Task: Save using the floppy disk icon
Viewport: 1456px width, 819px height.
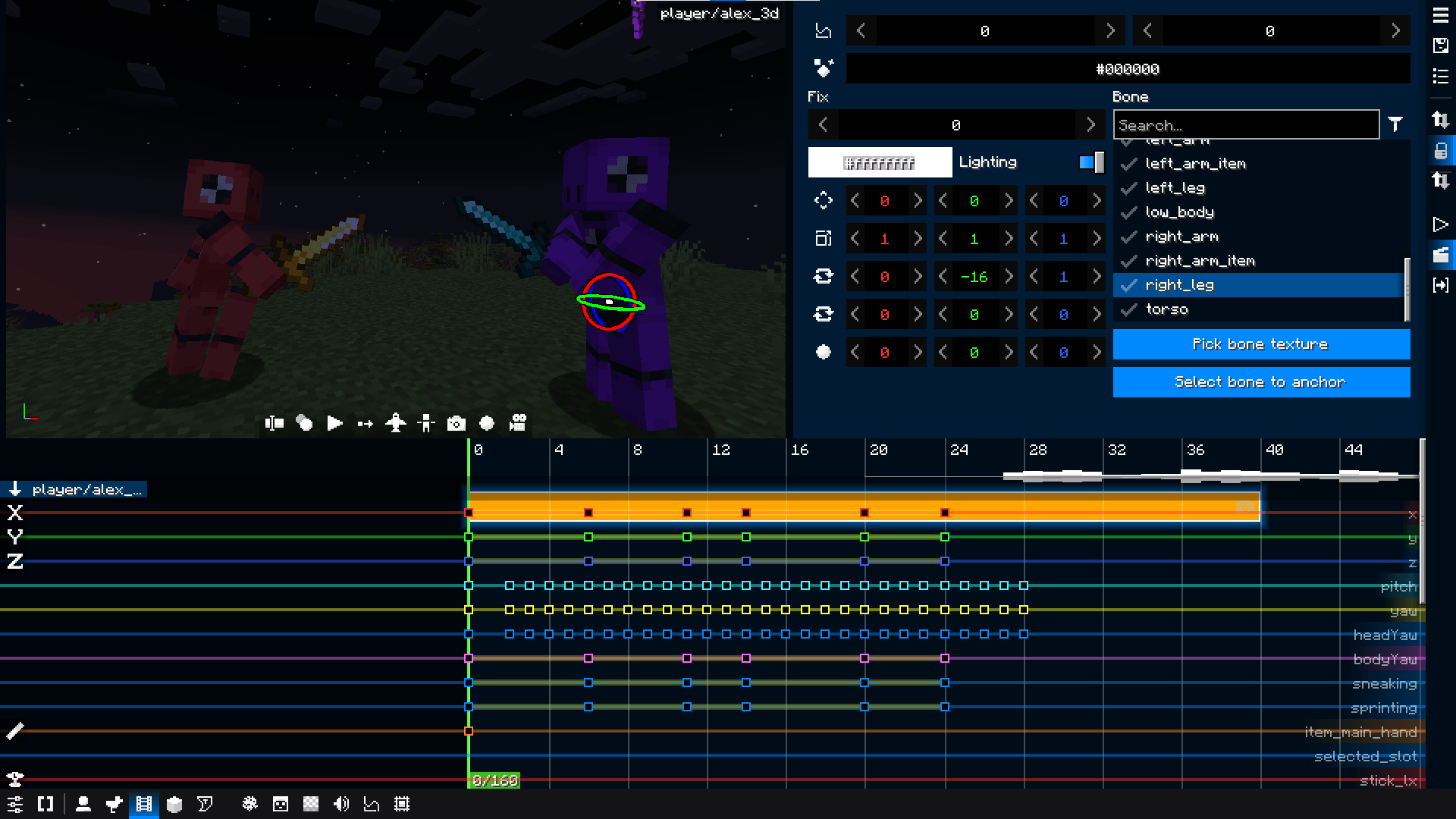Action: [x=1441, y=45]
